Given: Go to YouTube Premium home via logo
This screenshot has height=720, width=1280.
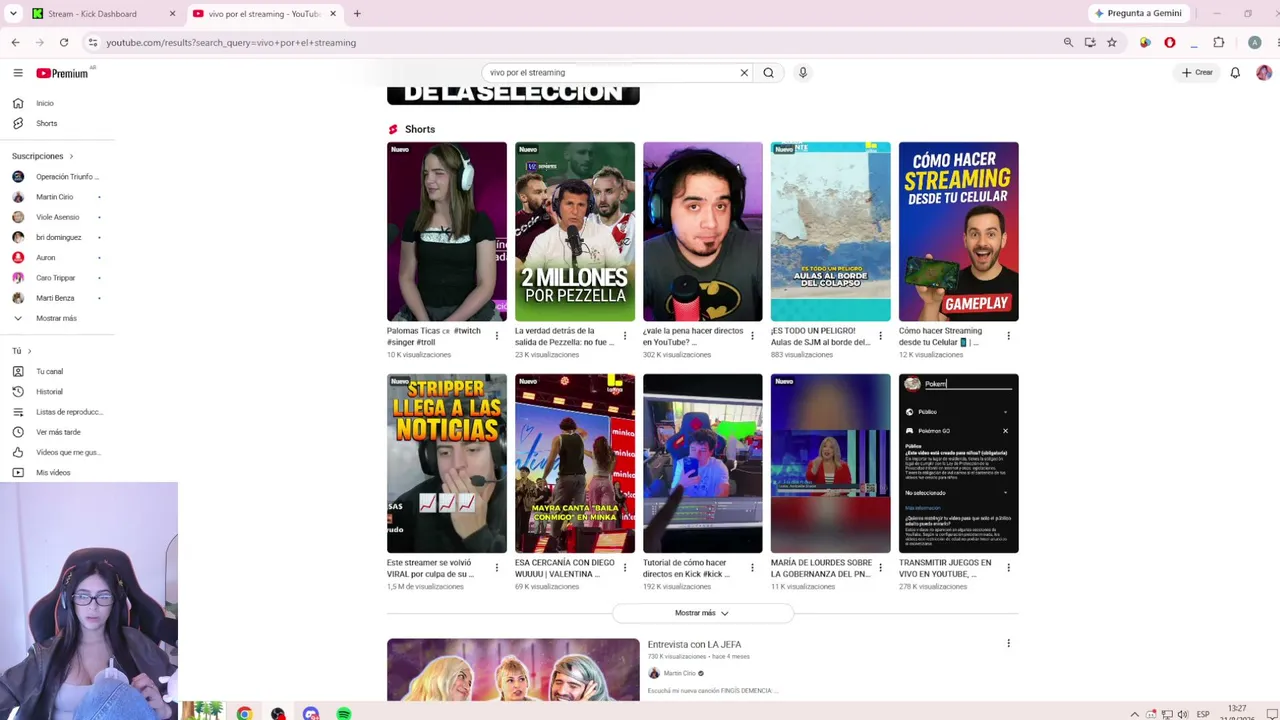Looking at the screenshot, I should coord(62,73).
